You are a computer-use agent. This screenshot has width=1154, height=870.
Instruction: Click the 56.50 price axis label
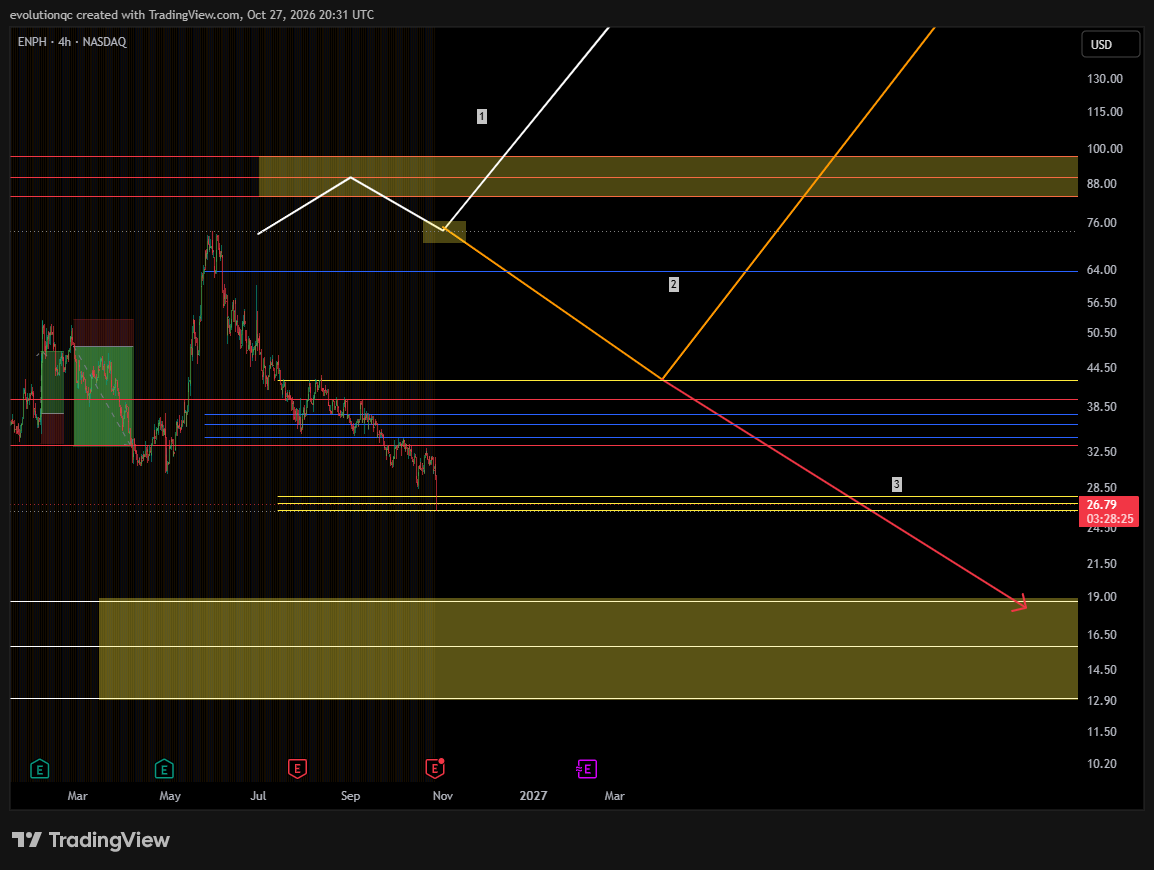1102,303
